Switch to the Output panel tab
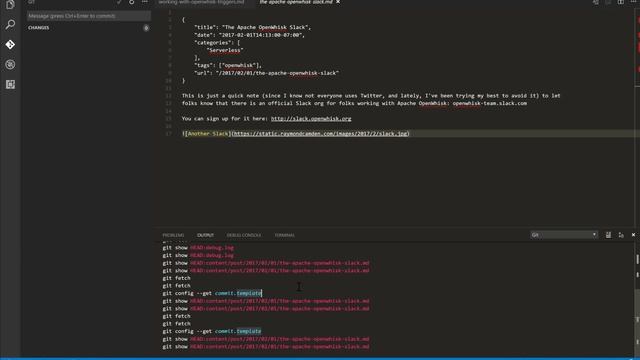The height and width of the screenshot is (360, 640). click(x=205, y=235)
